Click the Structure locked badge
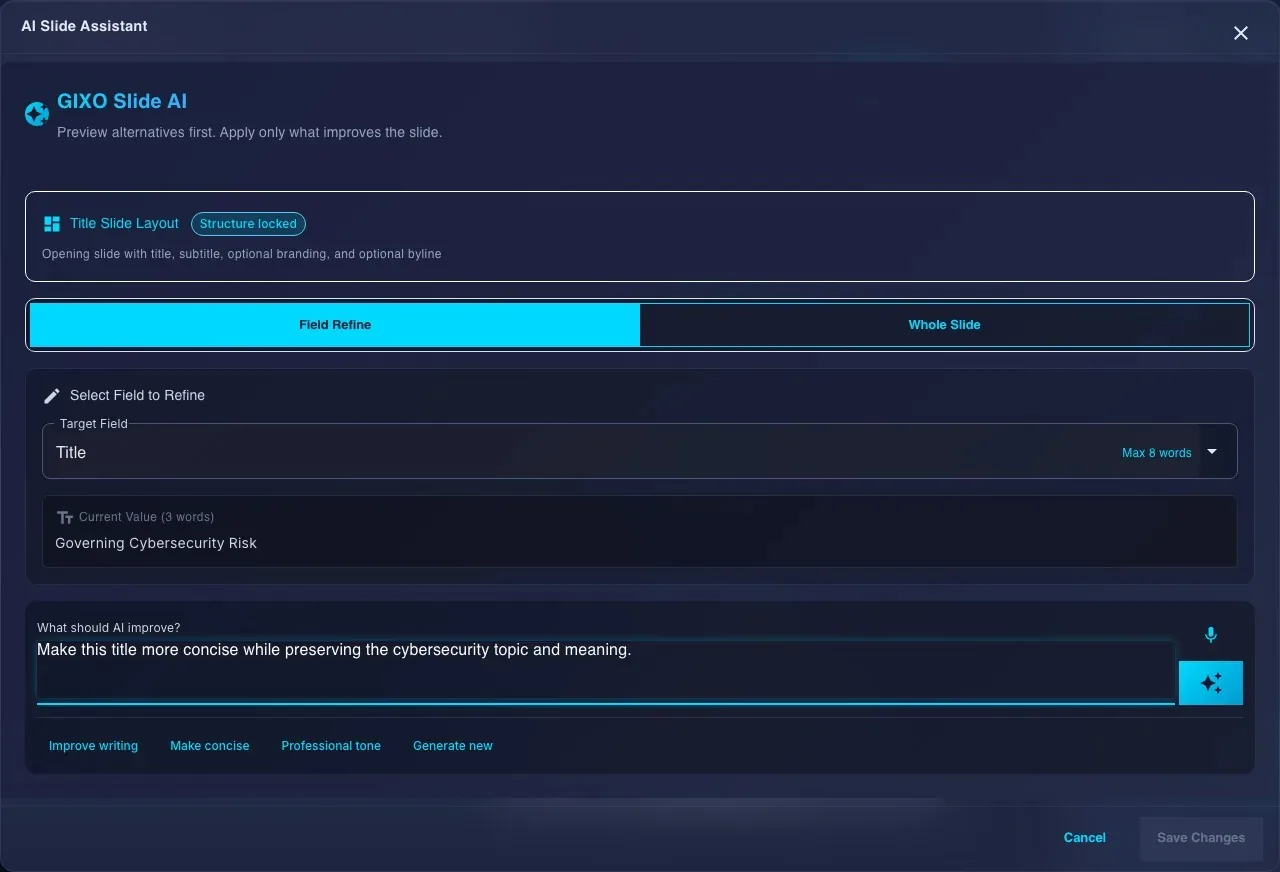 pyautogui.click(x=248, y=224)
